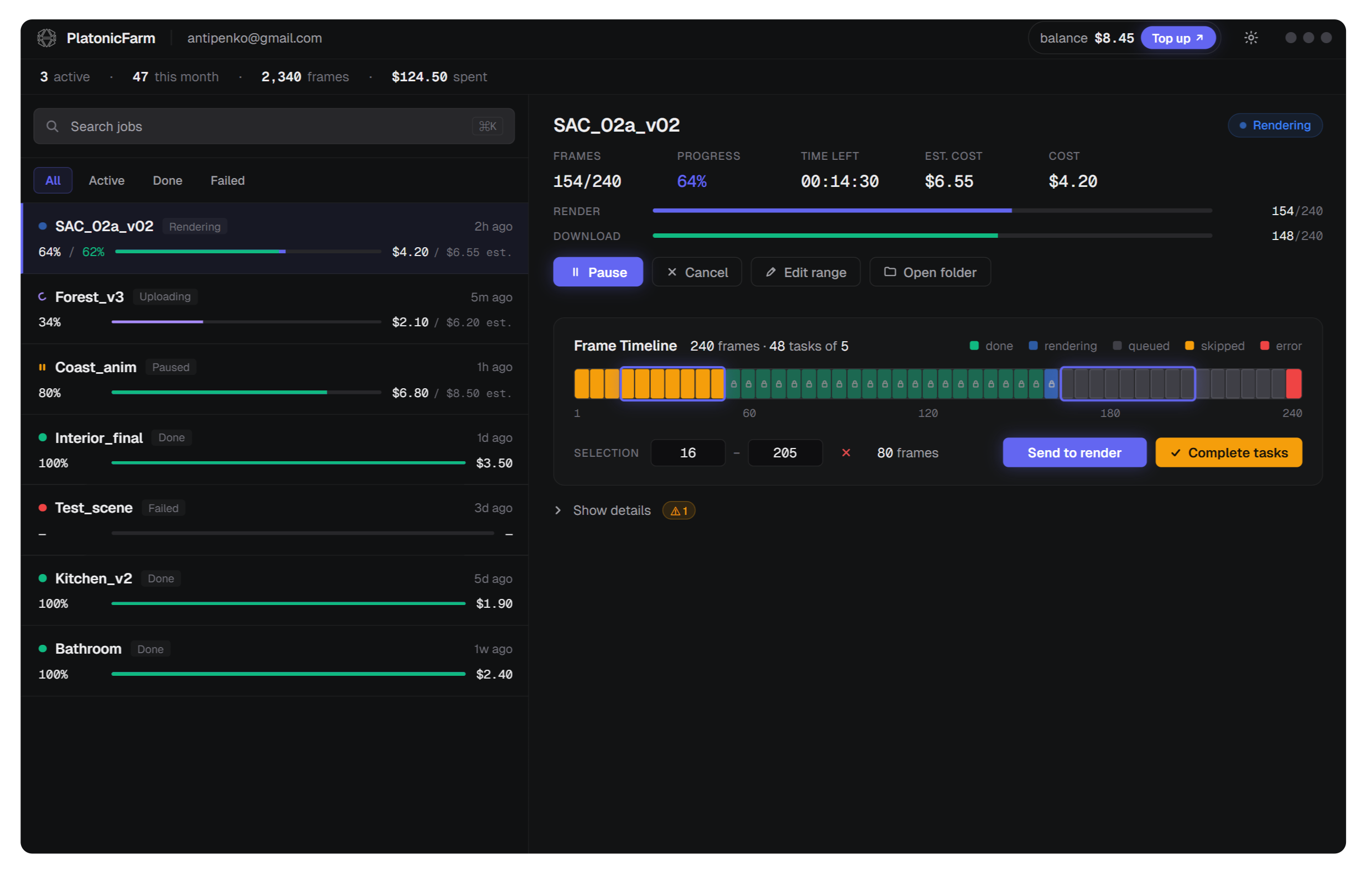Screen dimensions: 1372x876
Task: Toggle the sun theme icon
Action: pyautogui.click(x=1251, y=38)
